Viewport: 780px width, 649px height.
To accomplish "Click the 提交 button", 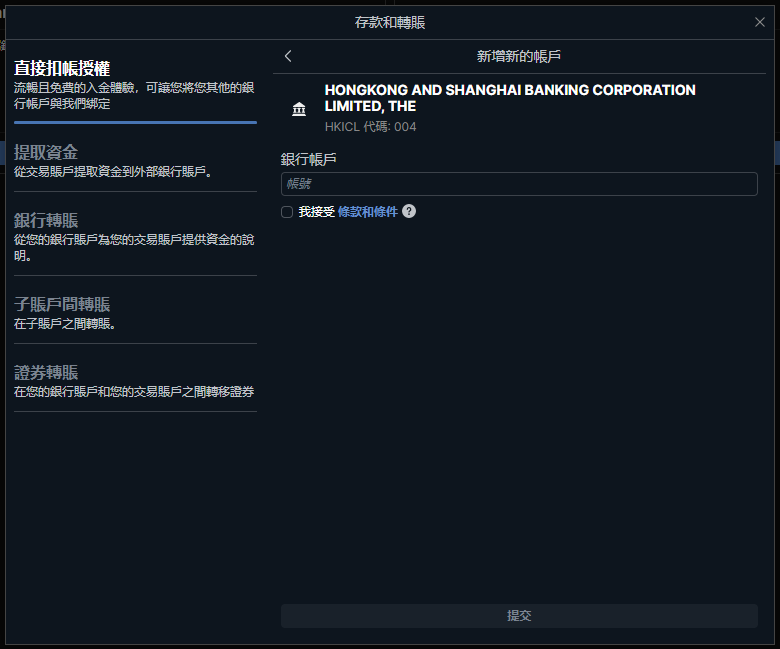I will pyautogui.click(x=519, y=616).
